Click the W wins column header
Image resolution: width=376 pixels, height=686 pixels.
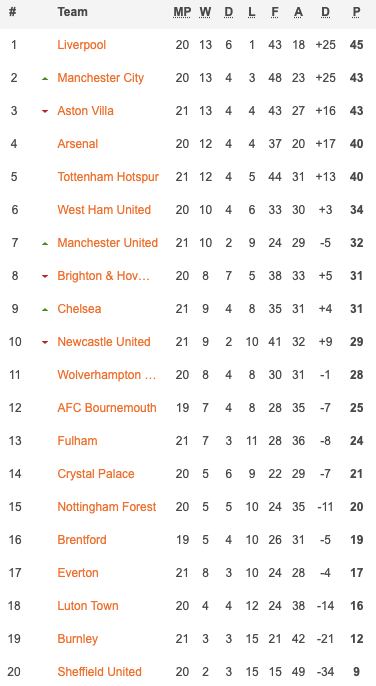coord(205,12)
